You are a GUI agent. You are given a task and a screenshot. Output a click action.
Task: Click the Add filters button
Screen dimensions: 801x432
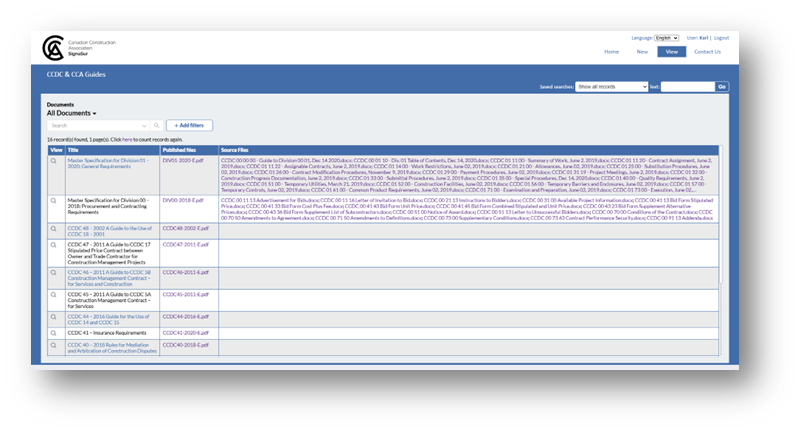189,126
